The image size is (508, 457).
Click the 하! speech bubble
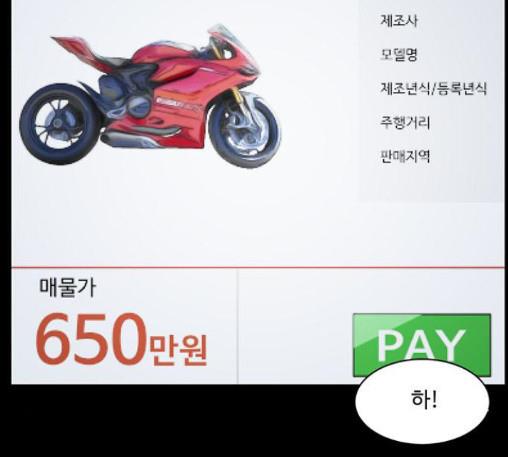click(x=422, y=401)
